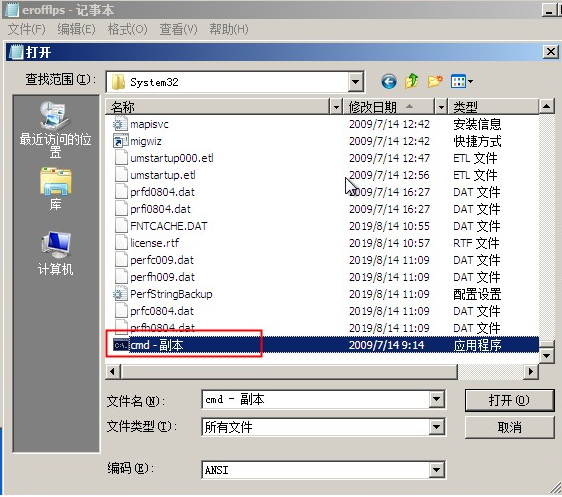Screen dimensions: 562x497
Task: Select the prfh0804.dat file
Action: pos(162,327)
